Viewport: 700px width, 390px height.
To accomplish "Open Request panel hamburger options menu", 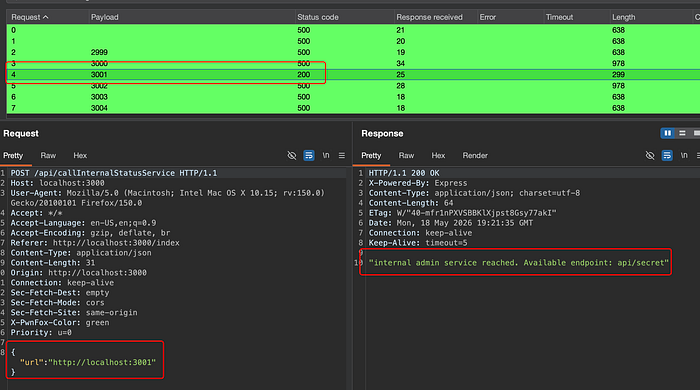I will 342,155.
